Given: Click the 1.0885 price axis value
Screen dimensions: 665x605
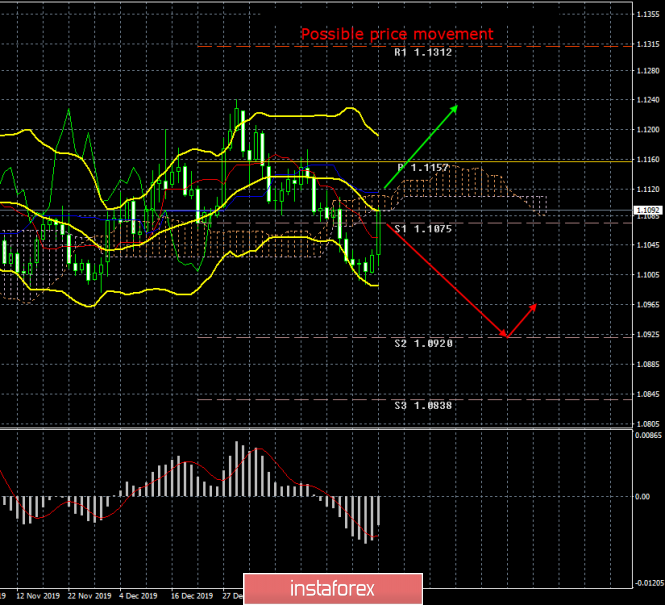Looking at the screenshot, I should [648, 365].
